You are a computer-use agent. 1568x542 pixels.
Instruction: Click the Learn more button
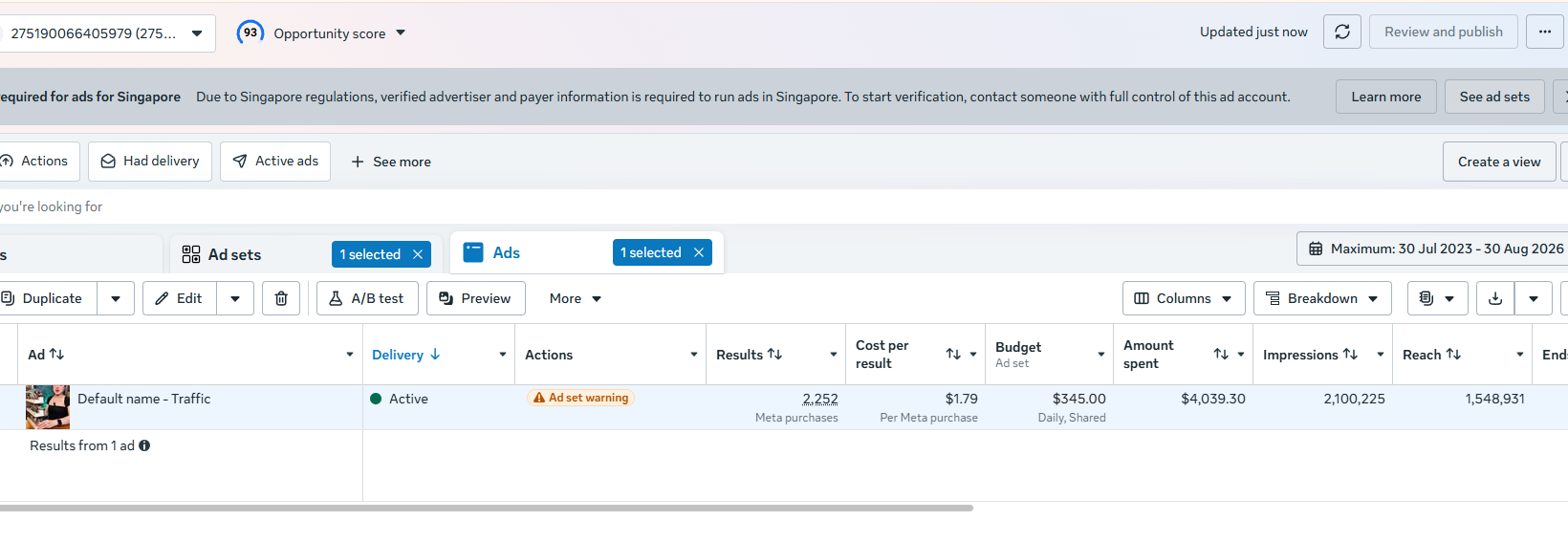(1385, 97)
